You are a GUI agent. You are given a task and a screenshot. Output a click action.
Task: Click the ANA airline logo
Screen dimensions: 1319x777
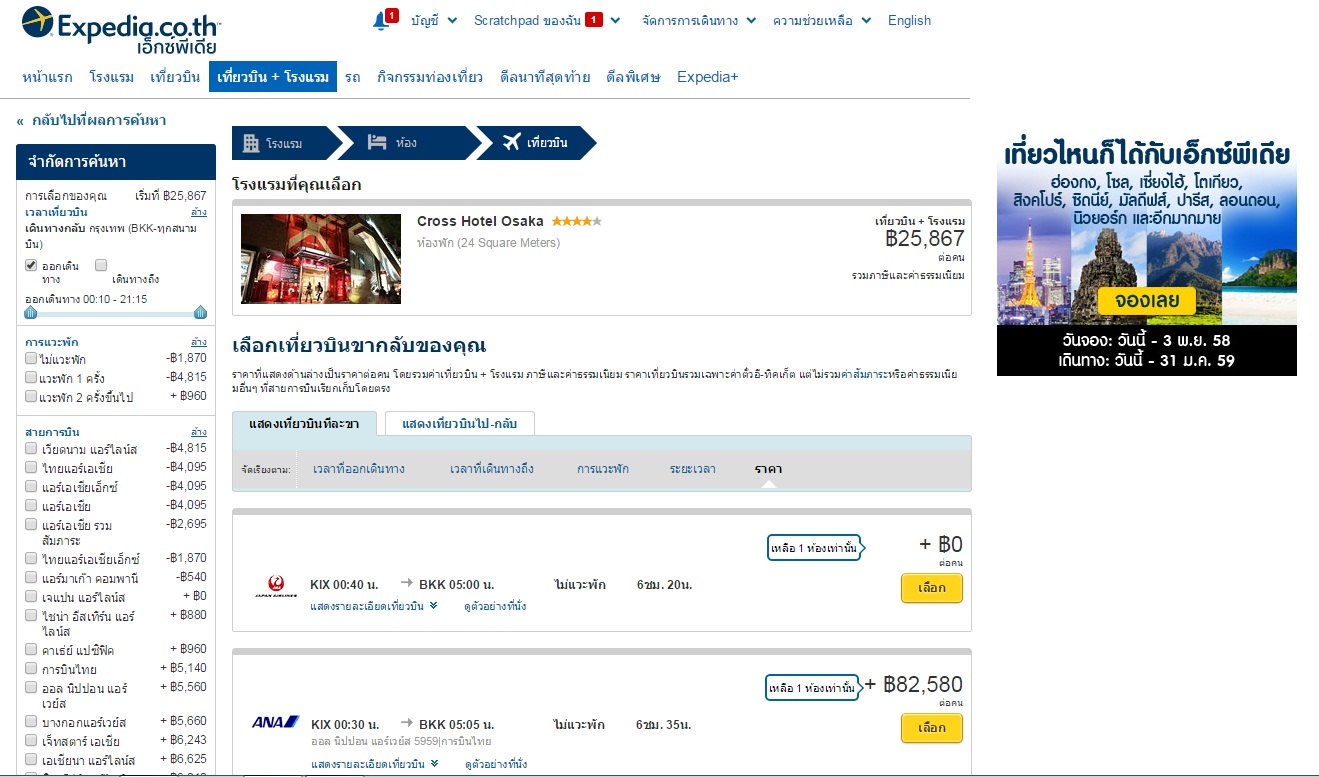coord(276,722)
